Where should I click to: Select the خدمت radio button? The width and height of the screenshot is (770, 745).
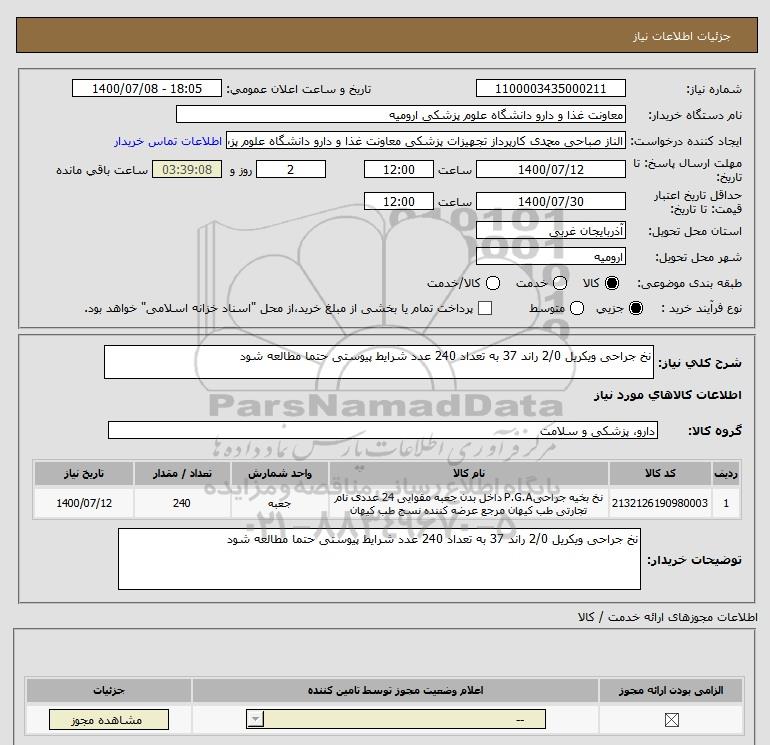tap(560, 283)
